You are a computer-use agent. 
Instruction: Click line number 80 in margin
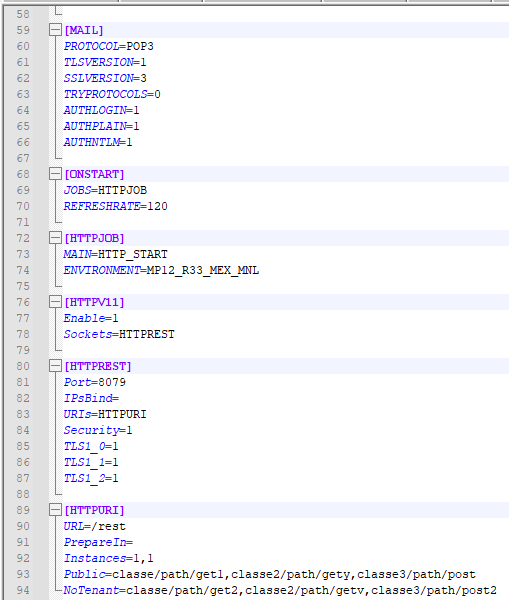pos(23,366)
